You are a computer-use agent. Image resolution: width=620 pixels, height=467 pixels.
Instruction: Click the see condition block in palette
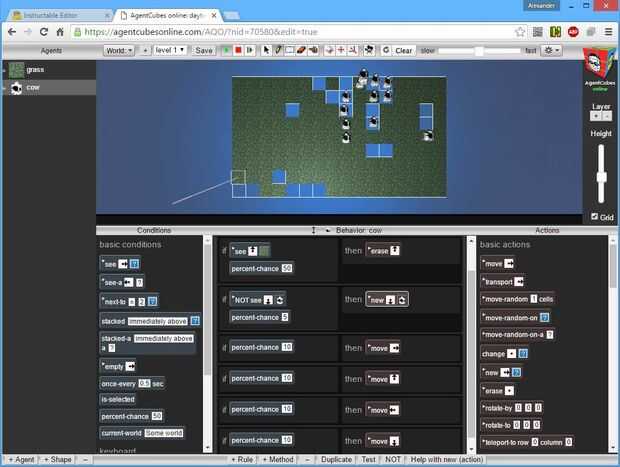point(120,264)
